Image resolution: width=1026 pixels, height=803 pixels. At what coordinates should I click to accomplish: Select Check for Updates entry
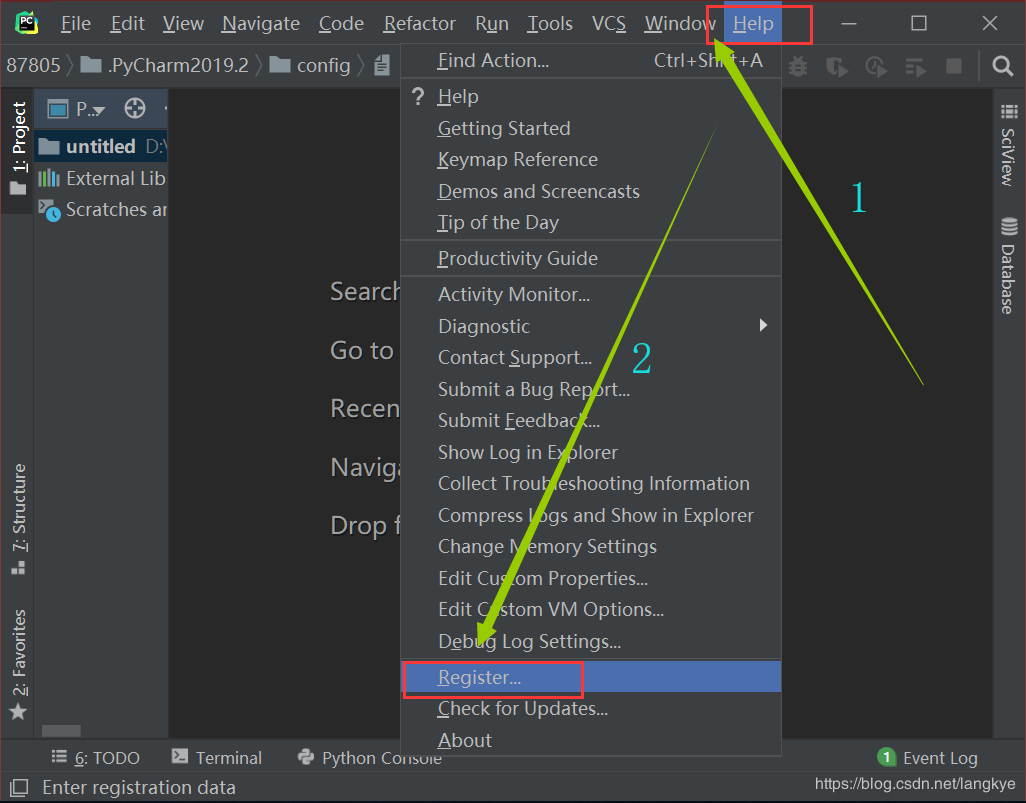[591, 709]
